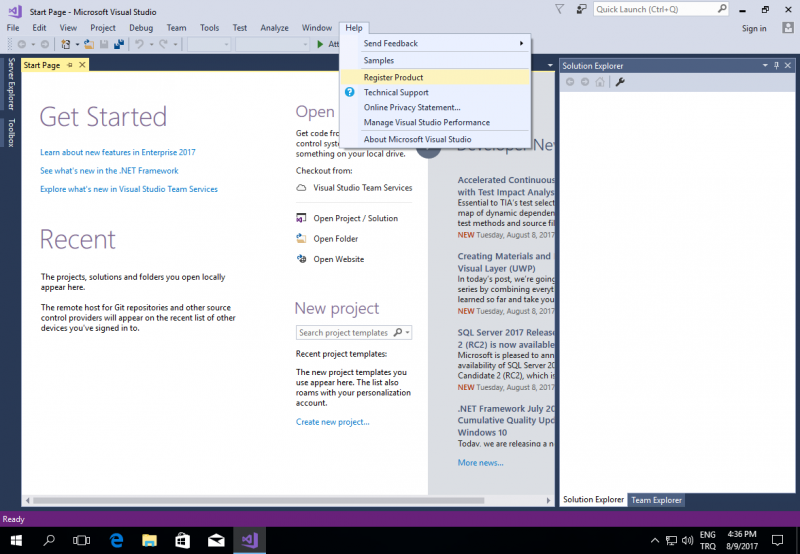Viewport: 800px width, 554px height.
Task: Click the pin icon on Start Page tab
Action: [70, 65]
